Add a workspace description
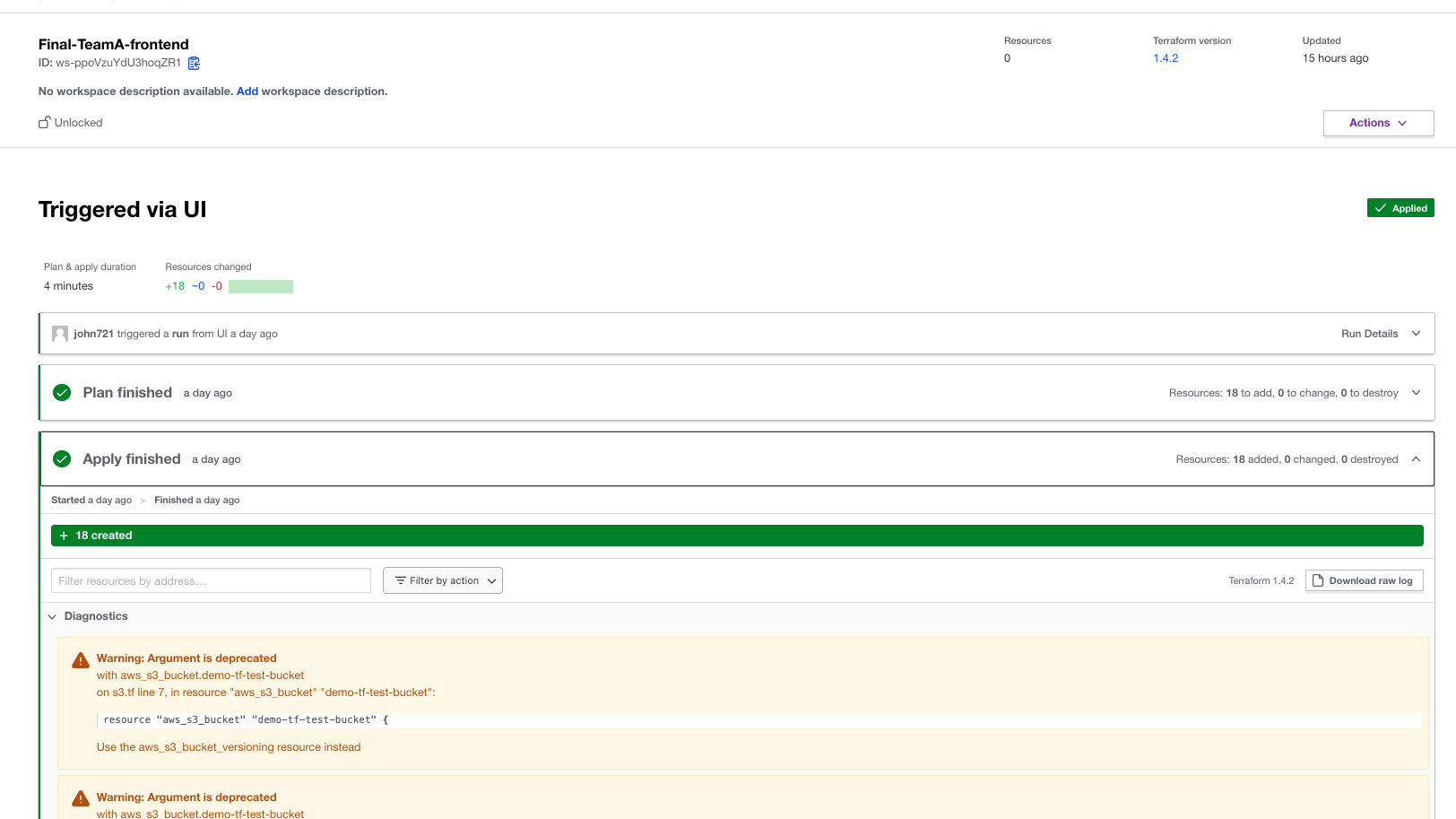The image size is (1456, 819). (x=247, y=91)
